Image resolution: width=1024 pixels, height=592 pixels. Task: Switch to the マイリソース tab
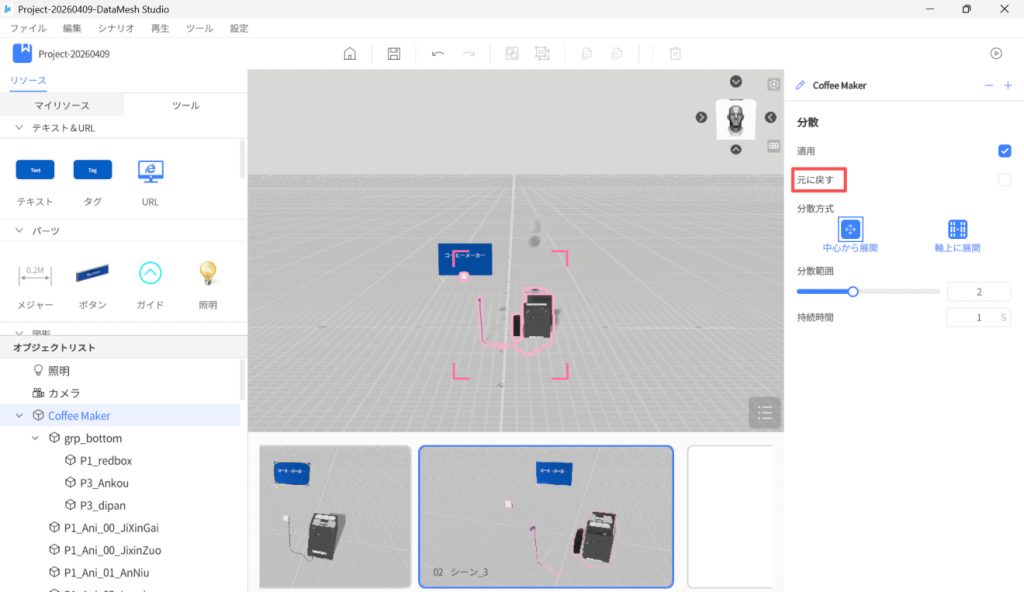click(x=62, y=105)
